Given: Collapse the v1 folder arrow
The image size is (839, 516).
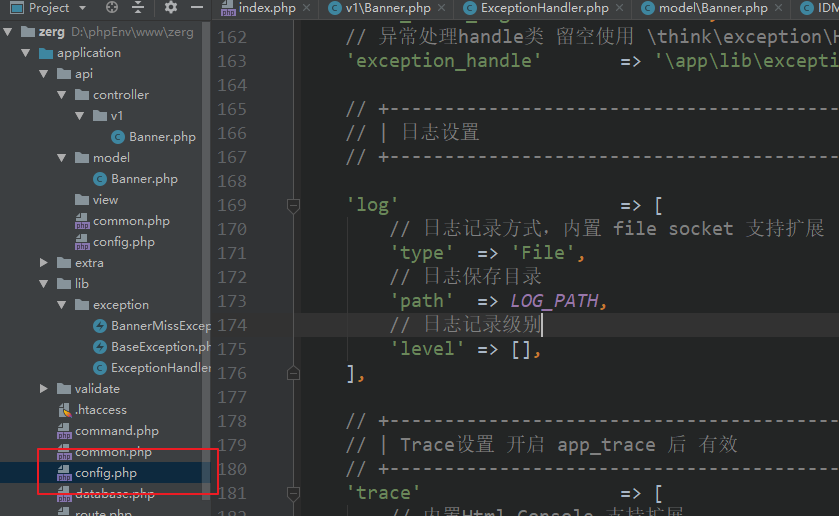Looking at the screenshot, I should pos(80,116).
